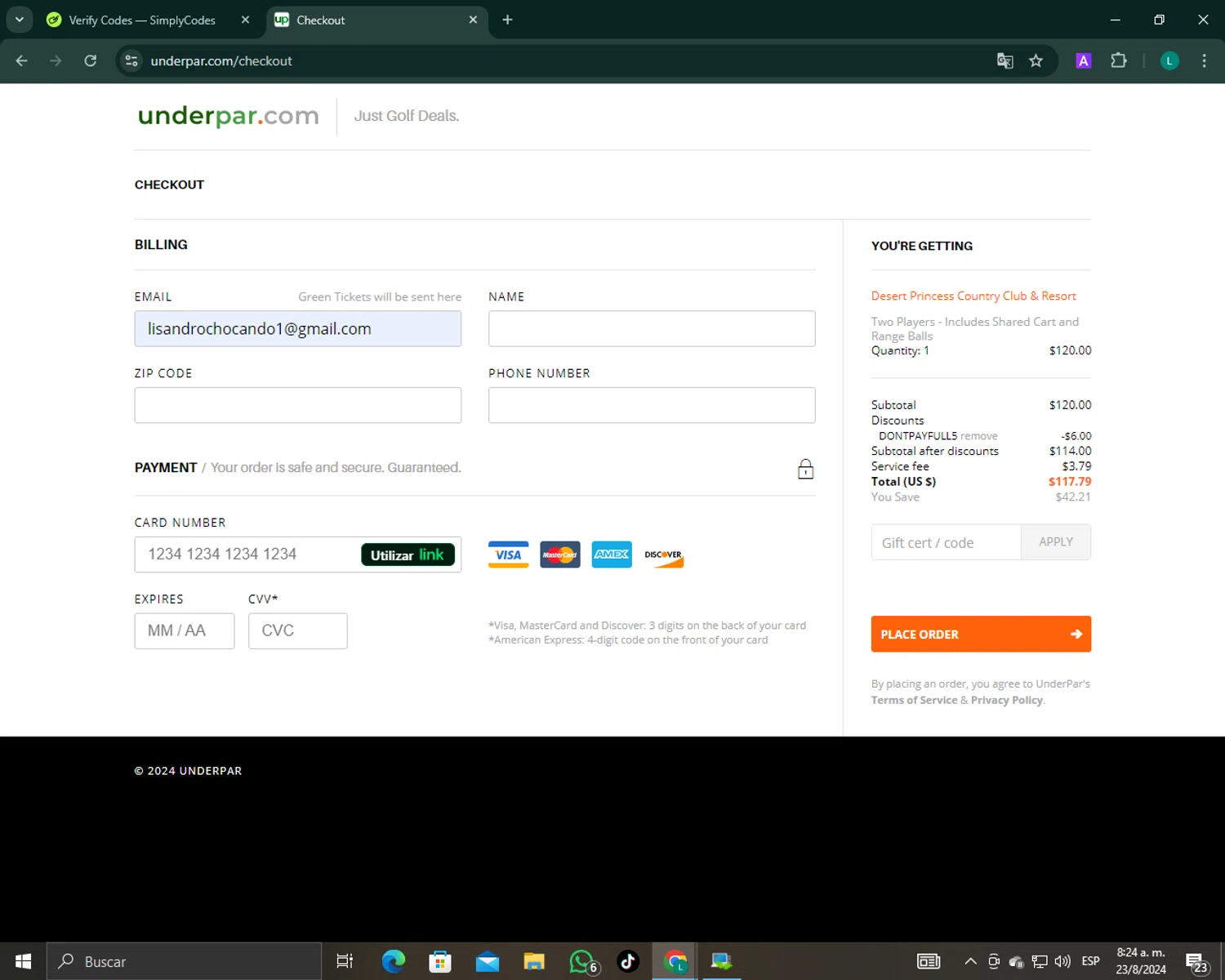
Task: Open a new browser tab
Action: coord(507,20)
